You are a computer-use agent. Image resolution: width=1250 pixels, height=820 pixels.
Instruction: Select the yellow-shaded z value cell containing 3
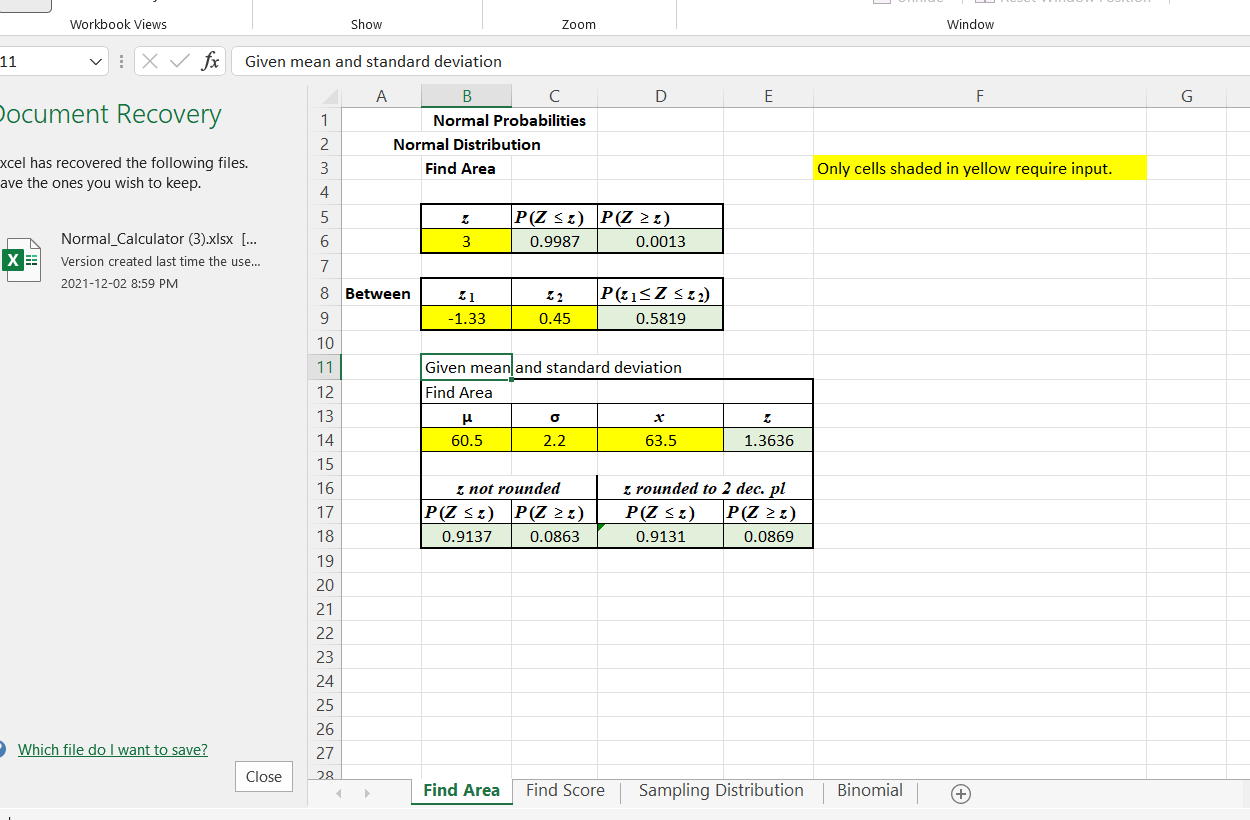[x=466, y=240]
